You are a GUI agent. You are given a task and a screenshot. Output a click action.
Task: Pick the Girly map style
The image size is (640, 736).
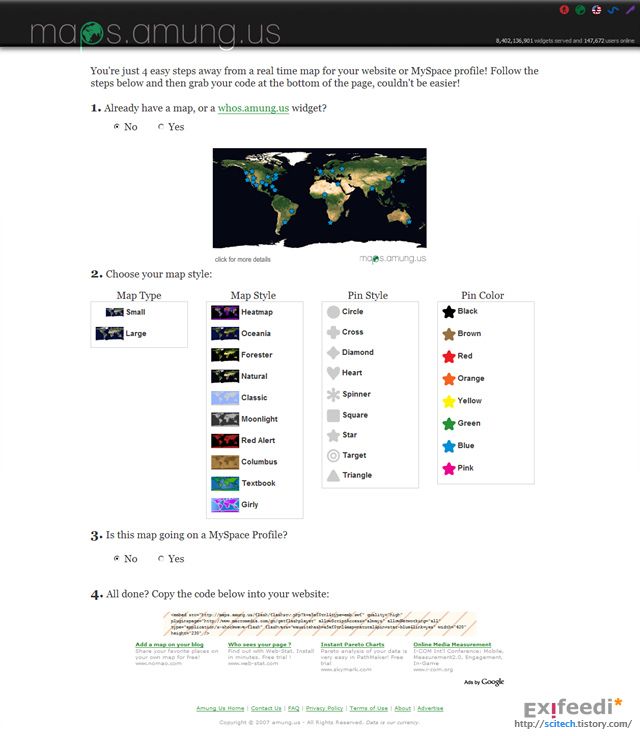(235, 505)
